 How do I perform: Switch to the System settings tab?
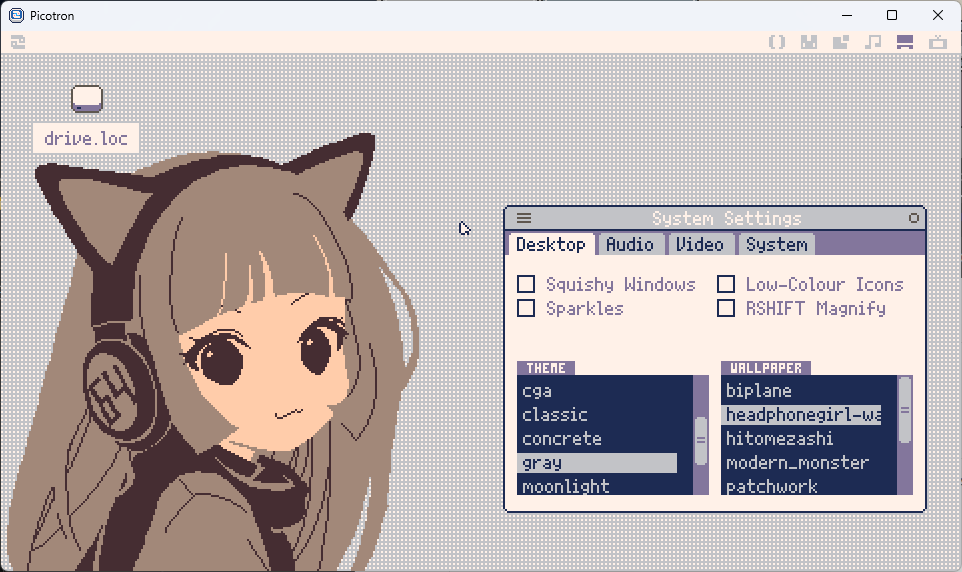(776, 244)
